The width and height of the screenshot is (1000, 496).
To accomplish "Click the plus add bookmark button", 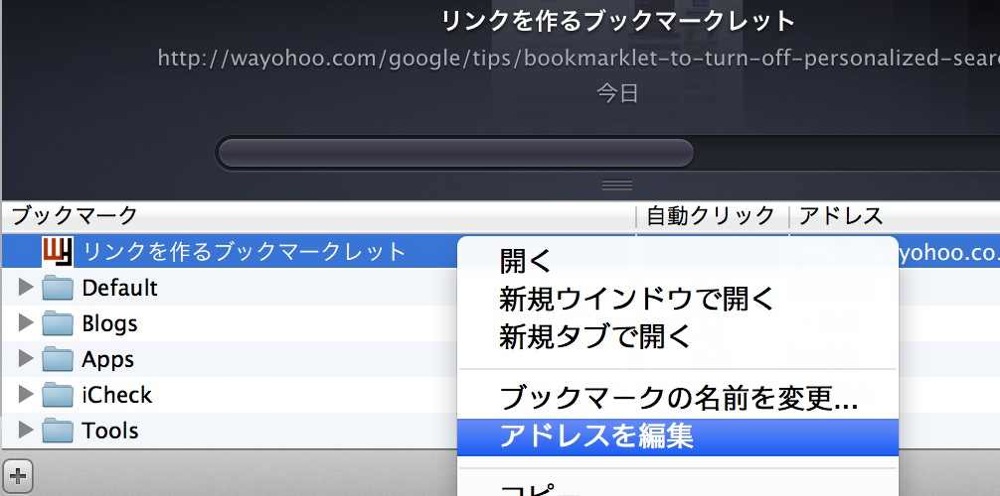I will click(17, 475).
